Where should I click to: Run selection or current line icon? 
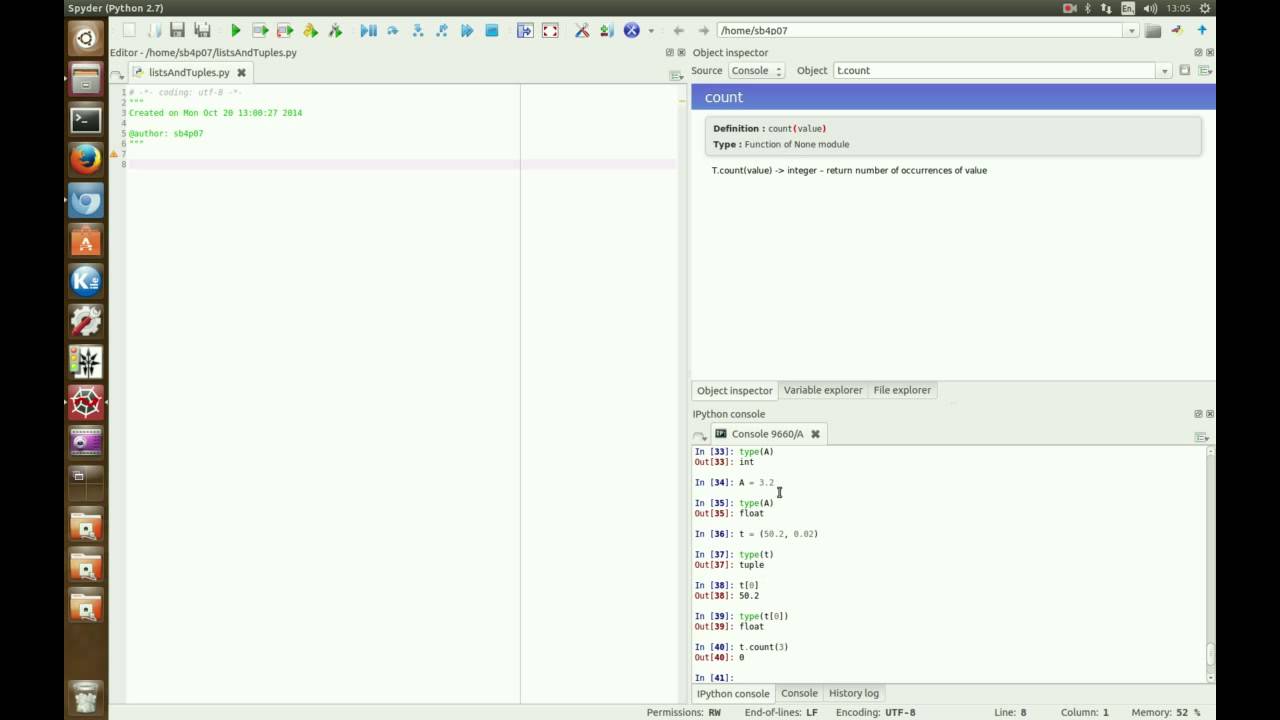tap(310, 31)
